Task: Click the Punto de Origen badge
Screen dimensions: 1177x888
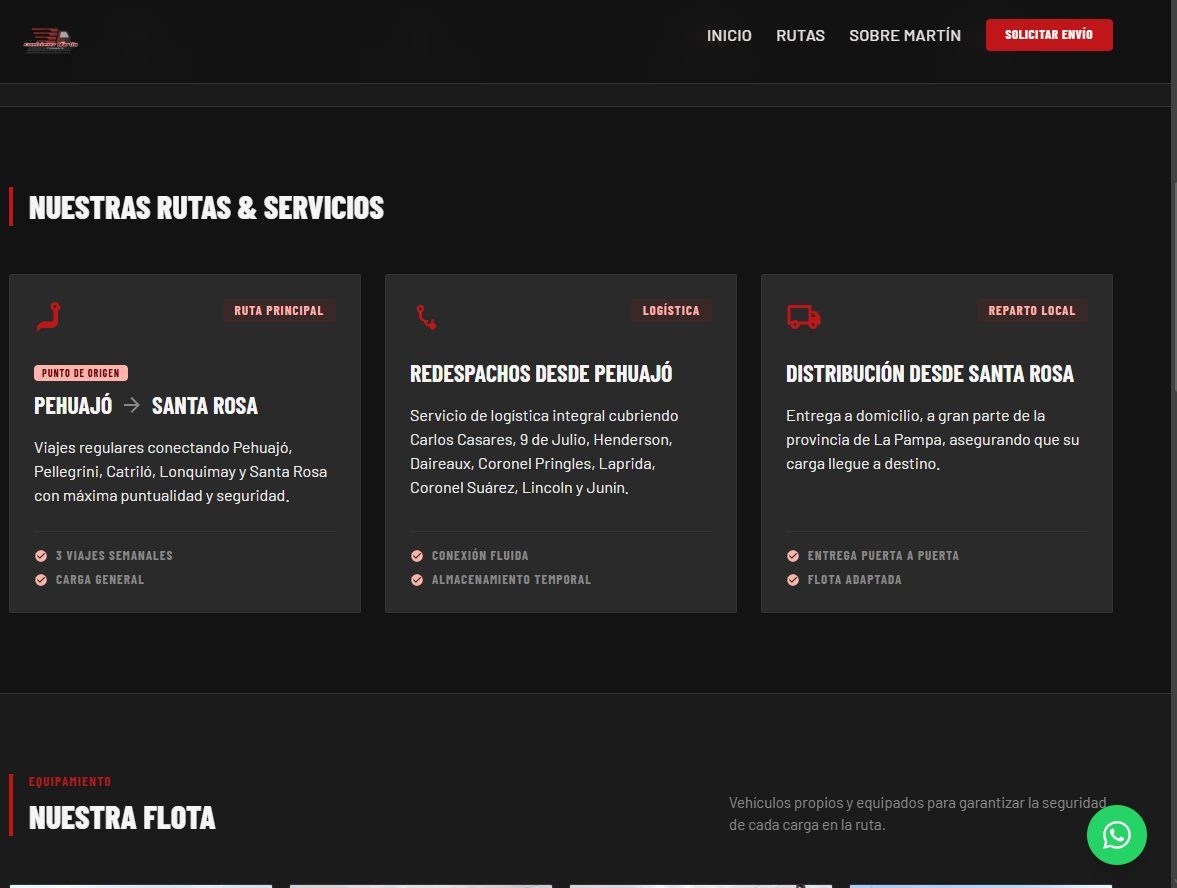Action: (x=80, y=373)
